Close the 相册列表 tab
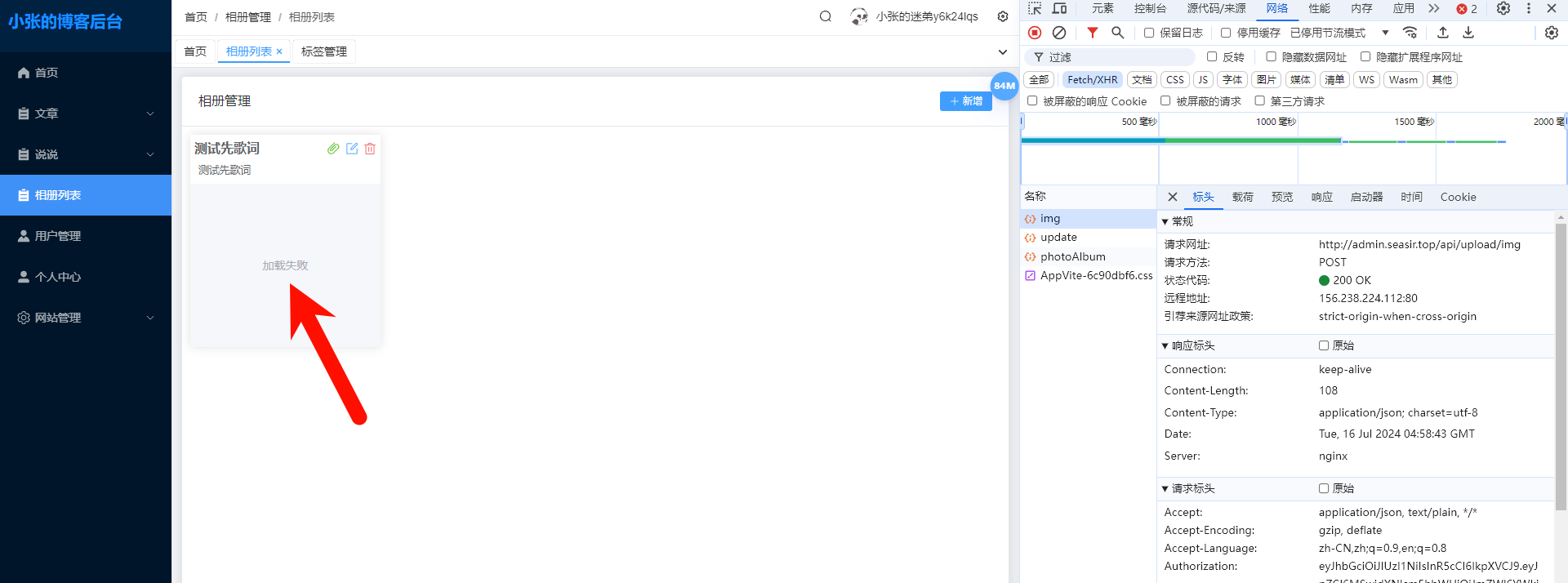The image size is (1568, 583). pos(279,51)
